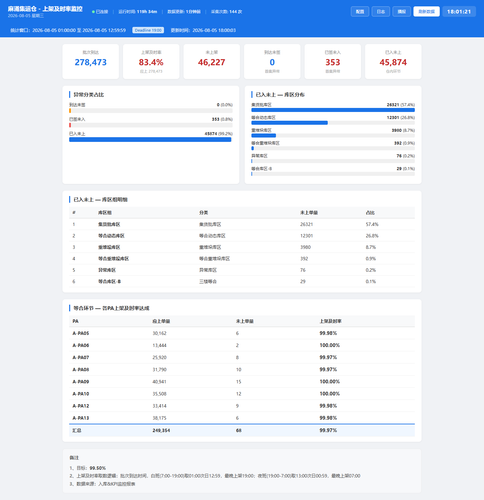Screen dimensions: 484x500
Task: Select the 46,227 not-shelved card
Action: pos(212,61)
